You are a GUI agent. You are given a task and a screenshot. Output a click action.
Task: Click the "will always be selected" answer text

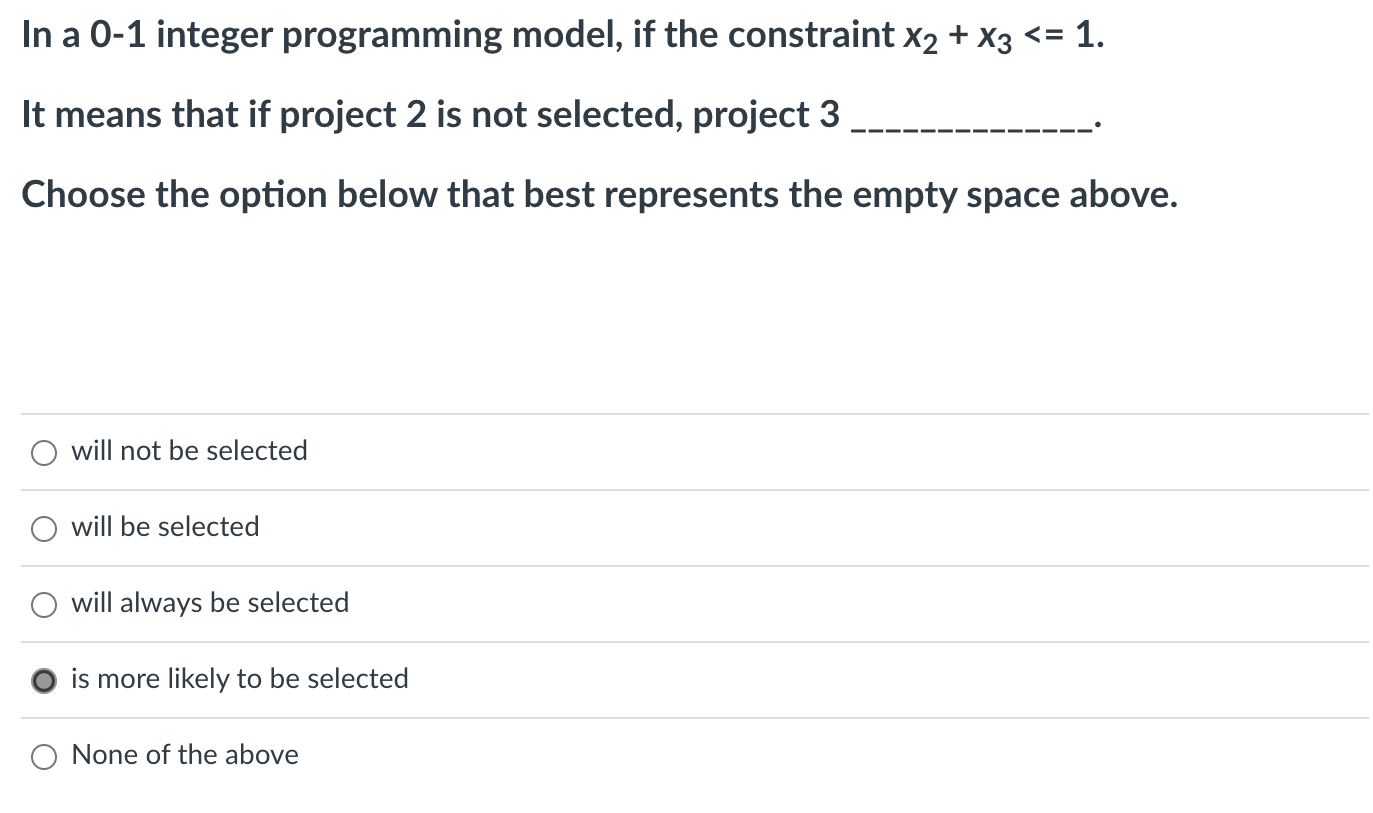pos(209,603)
